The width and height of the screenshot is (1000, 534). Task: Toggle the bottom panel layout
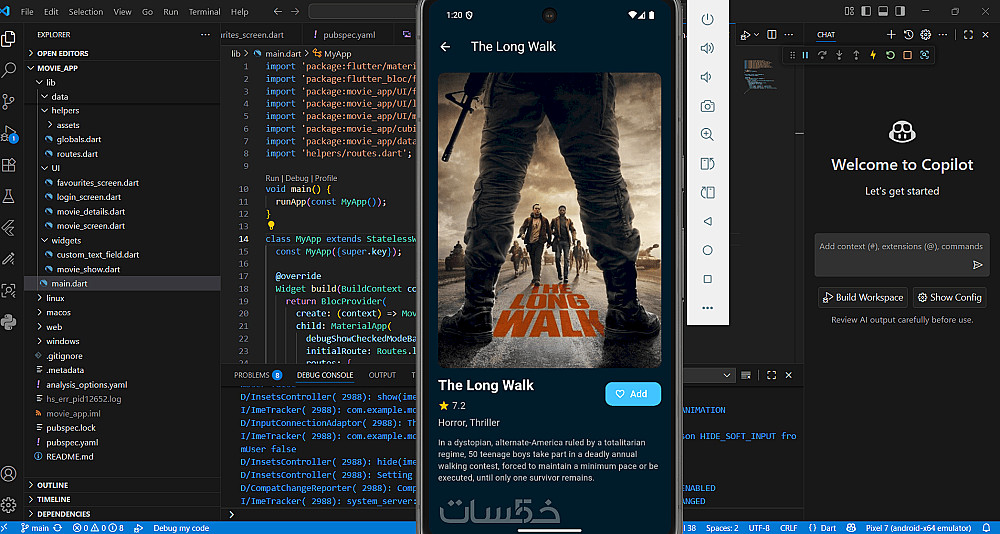point(883,11)
